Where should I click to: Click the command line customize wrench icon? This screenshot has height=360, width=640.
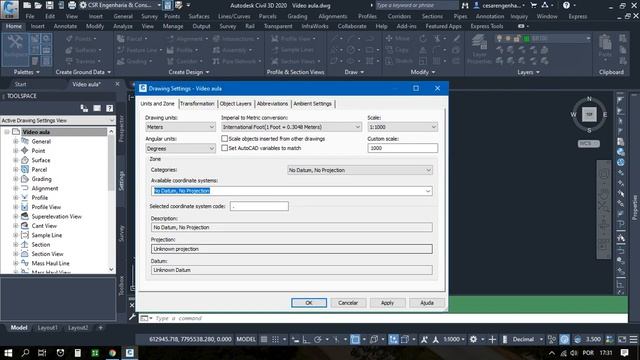point(132,317)
